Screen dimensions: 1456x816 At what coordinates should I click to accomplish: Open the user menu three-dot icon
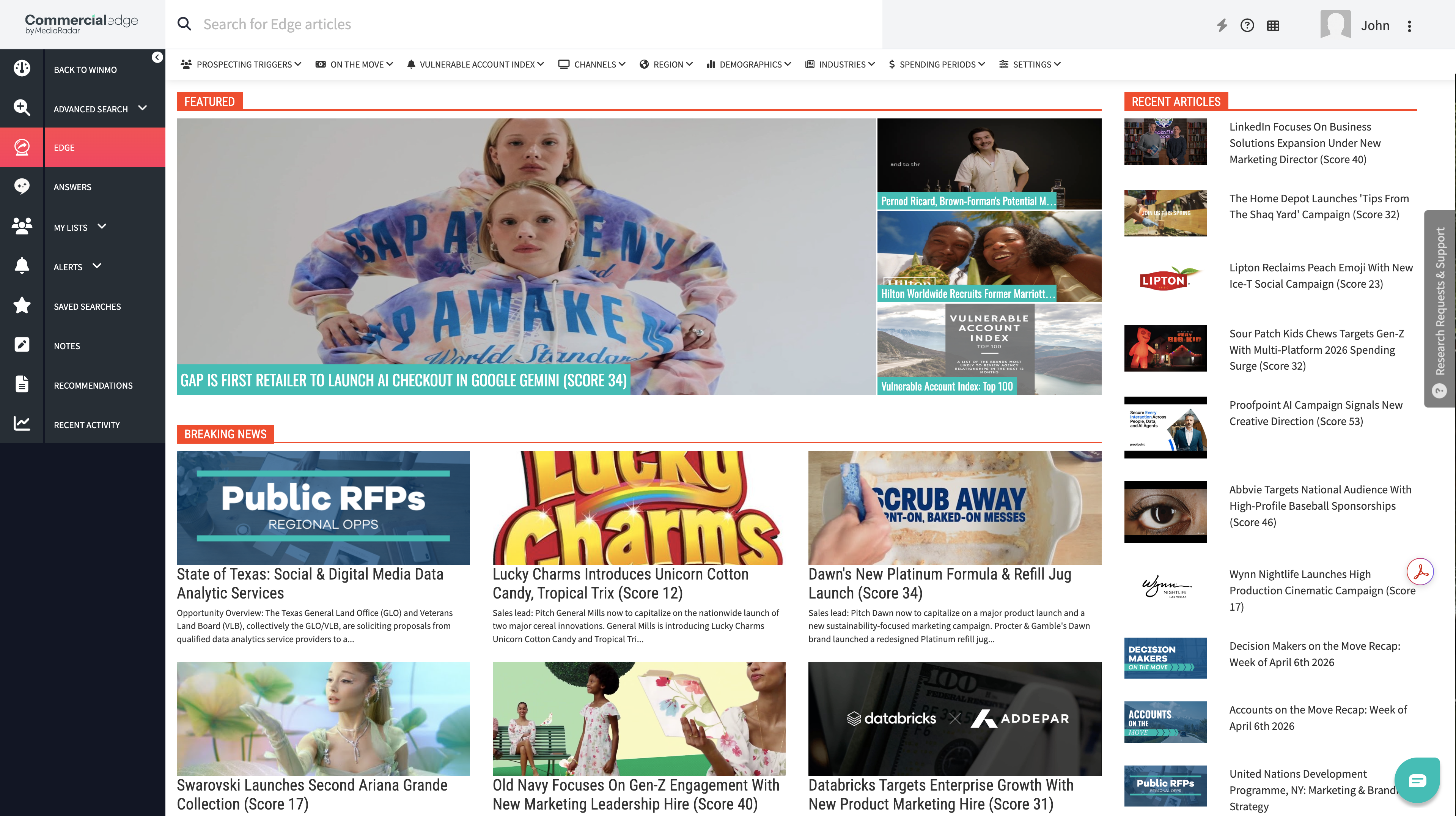(1410, 26)
